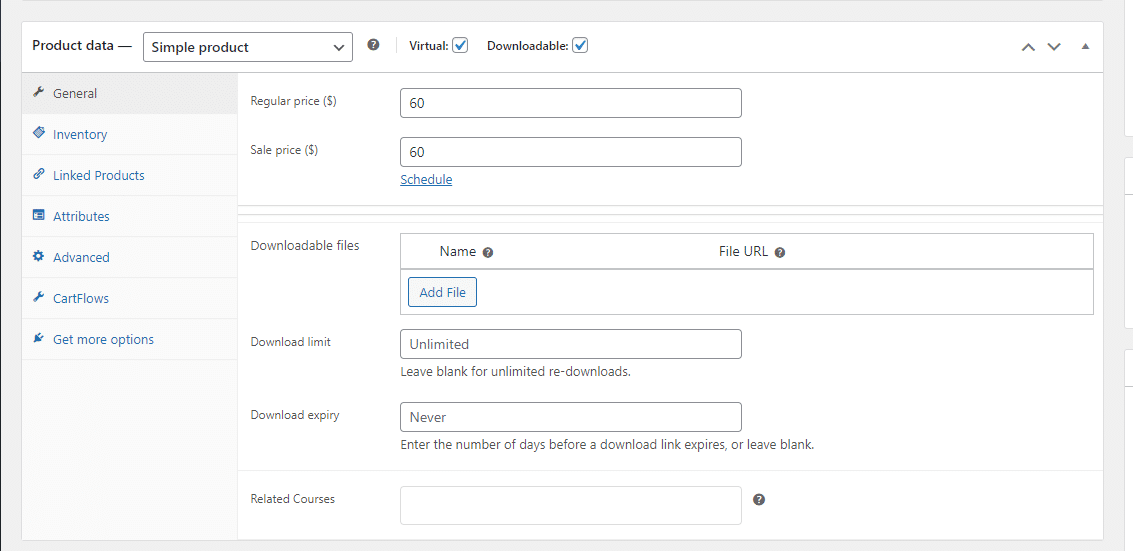Click the Inventory tag icon
The width and height of the screenshot is (1133, 551).
39,134
